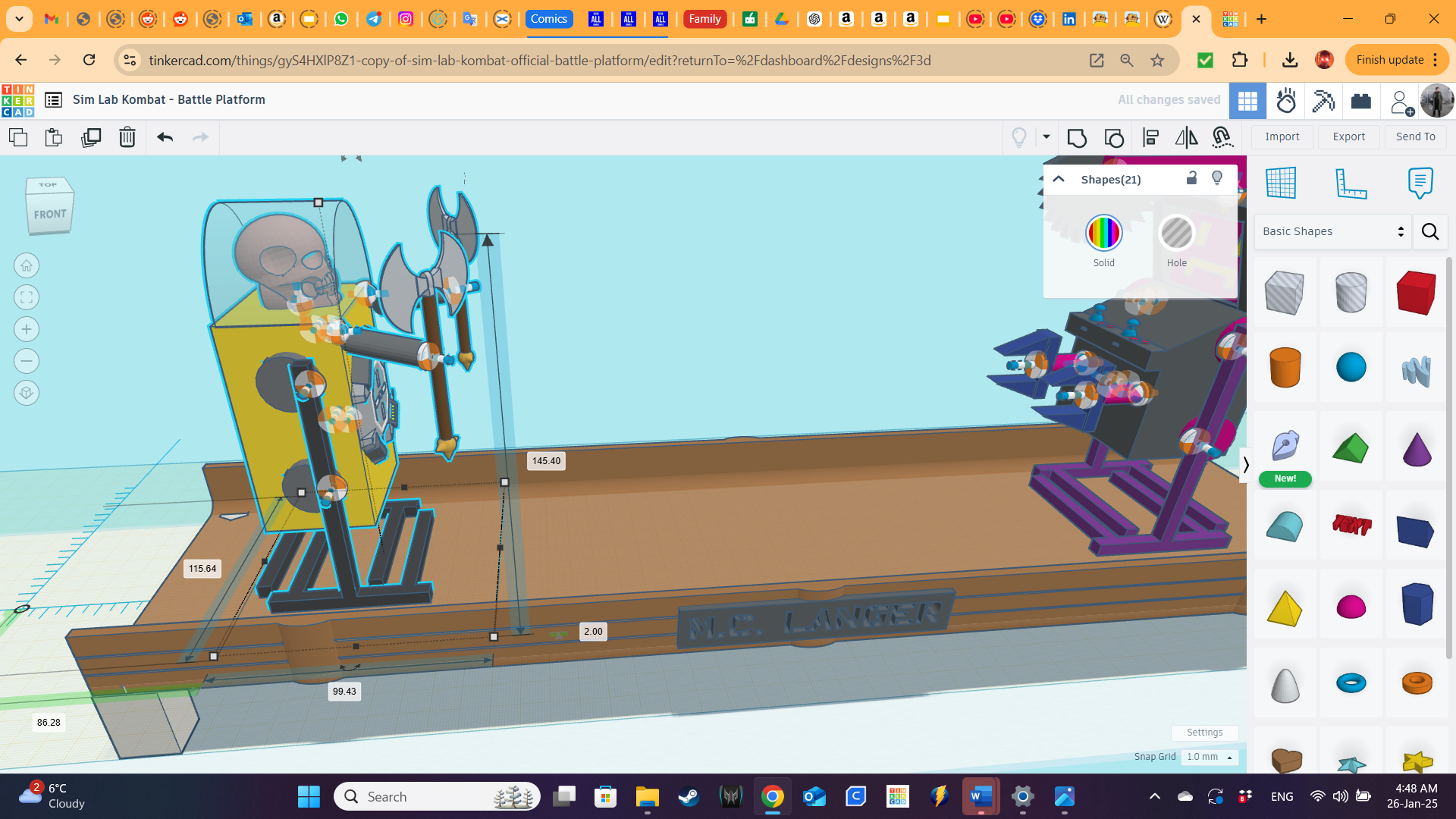
Task: Open the Group tool
Action: click(x=1077, y=137)
